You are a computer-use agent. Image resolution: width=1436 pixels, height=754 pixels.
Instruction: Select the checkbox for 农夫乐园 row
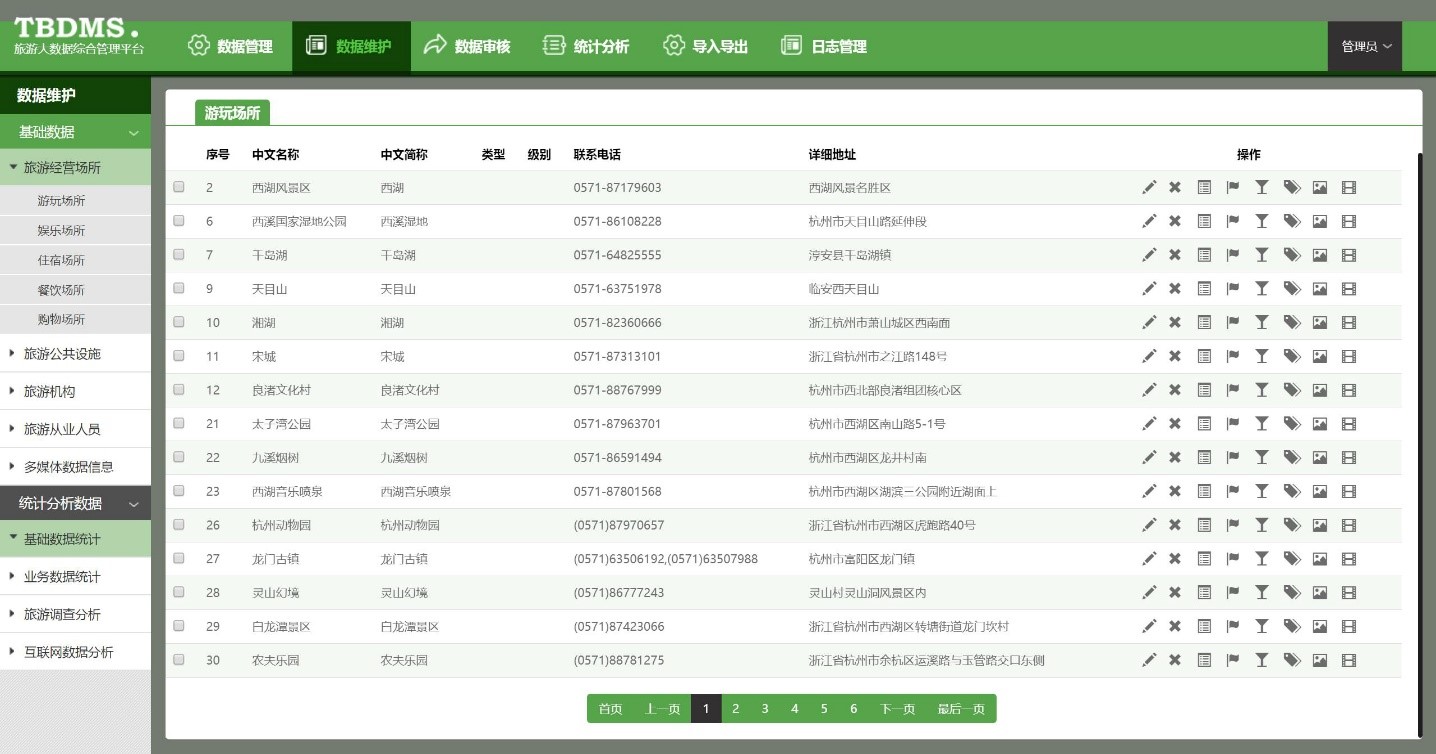click(x=179, y=659)
